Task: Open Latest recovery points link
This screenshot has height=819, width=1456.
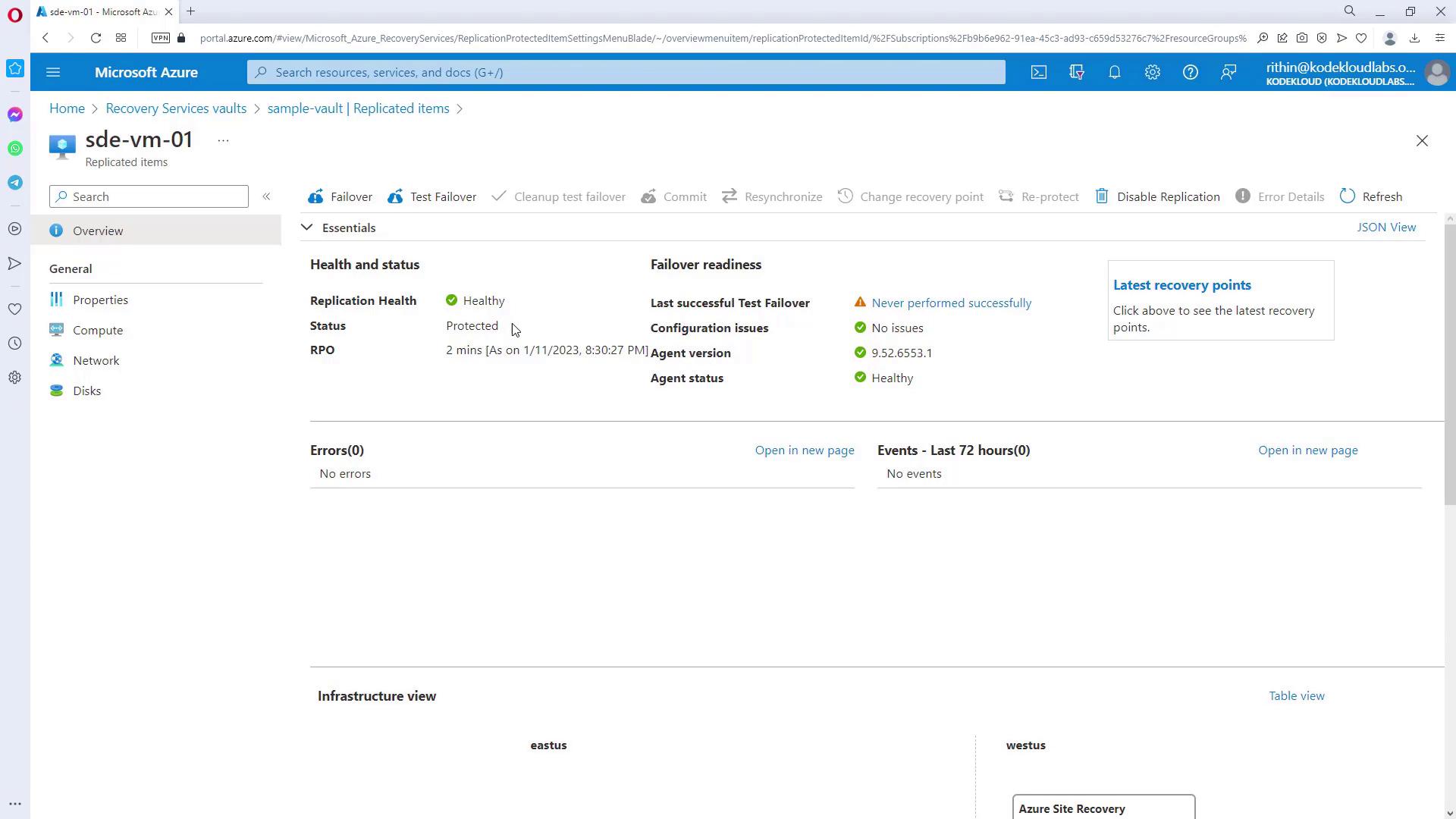Action: 1181,285
